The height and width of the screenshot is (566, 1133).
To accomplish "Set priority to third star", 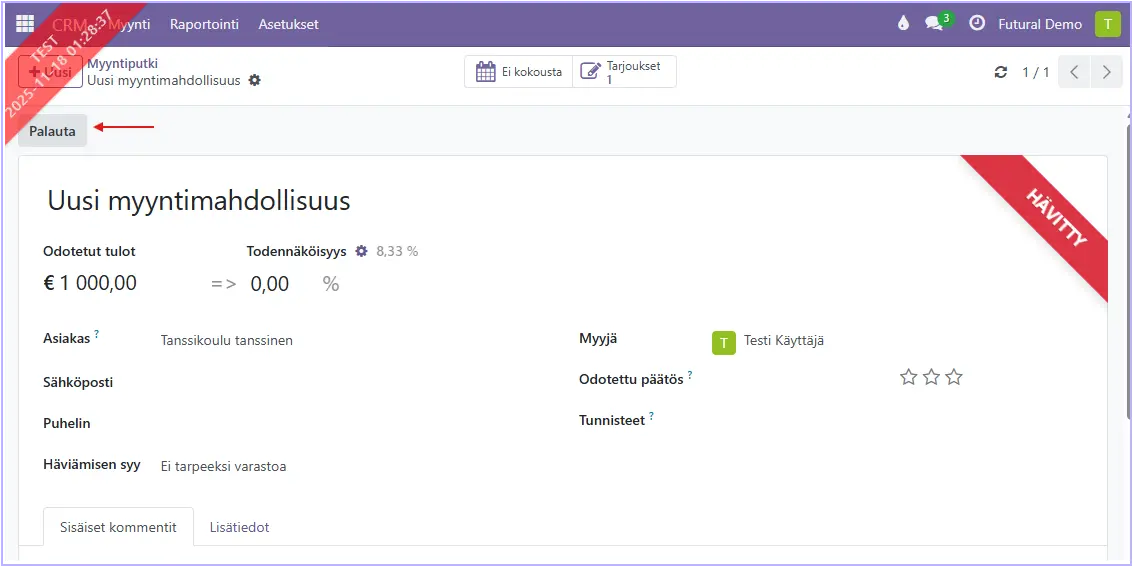I will (954, 377).
